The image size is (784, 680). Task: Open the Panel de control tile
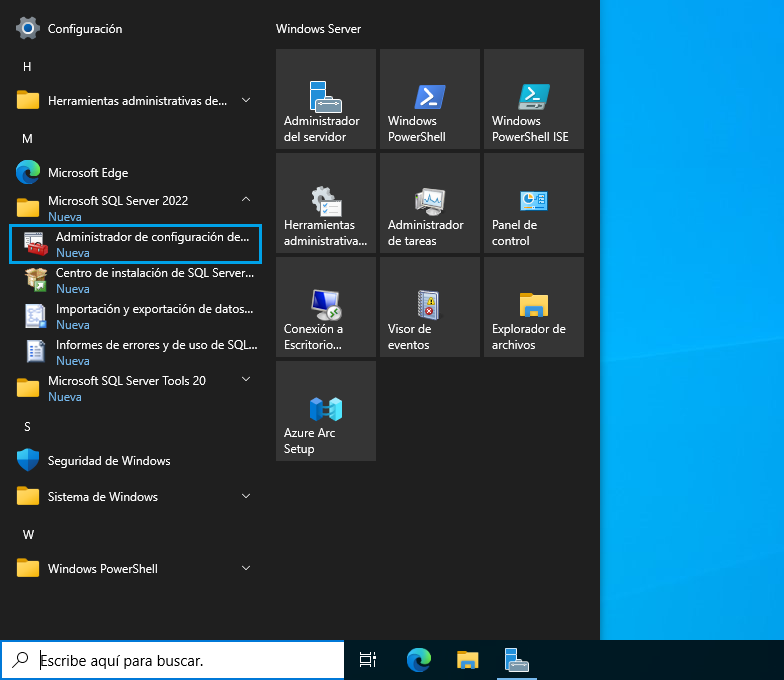(534, 204)
